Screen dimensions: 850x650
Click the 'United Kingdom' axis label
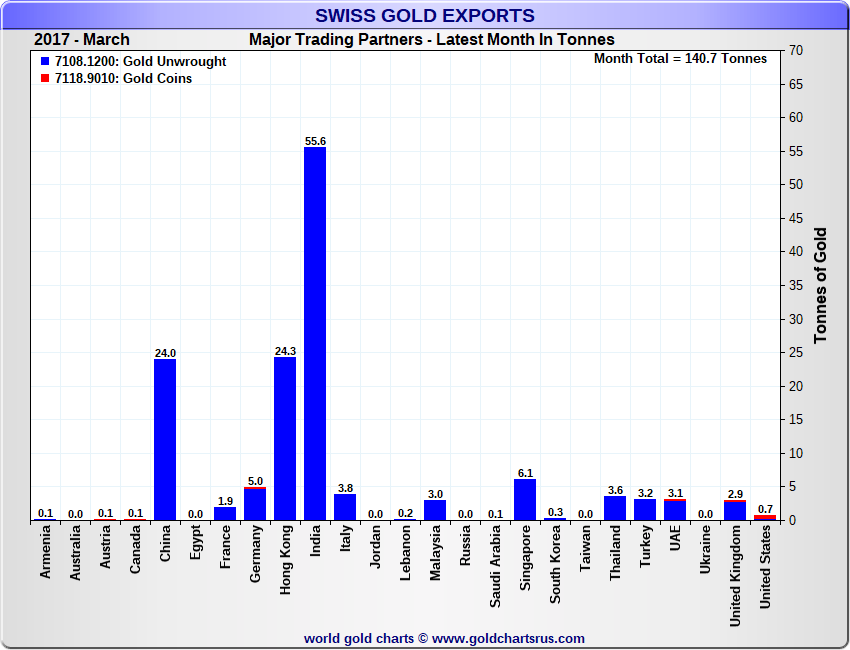[x=736, y=576]
